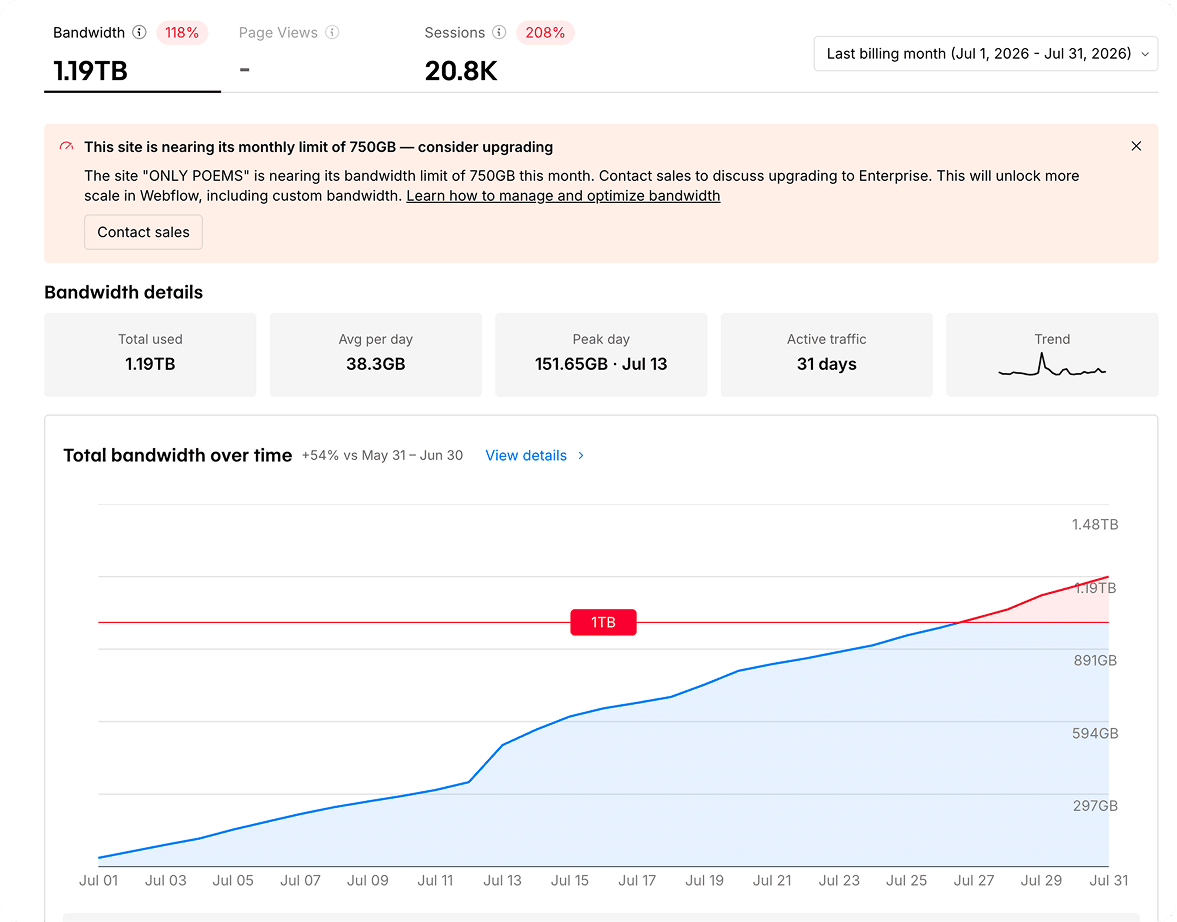Image resolution: width=1177 pixels, height=922 pixels.
Task: Click the Bandwidth info icon
Action: point(139,32)
